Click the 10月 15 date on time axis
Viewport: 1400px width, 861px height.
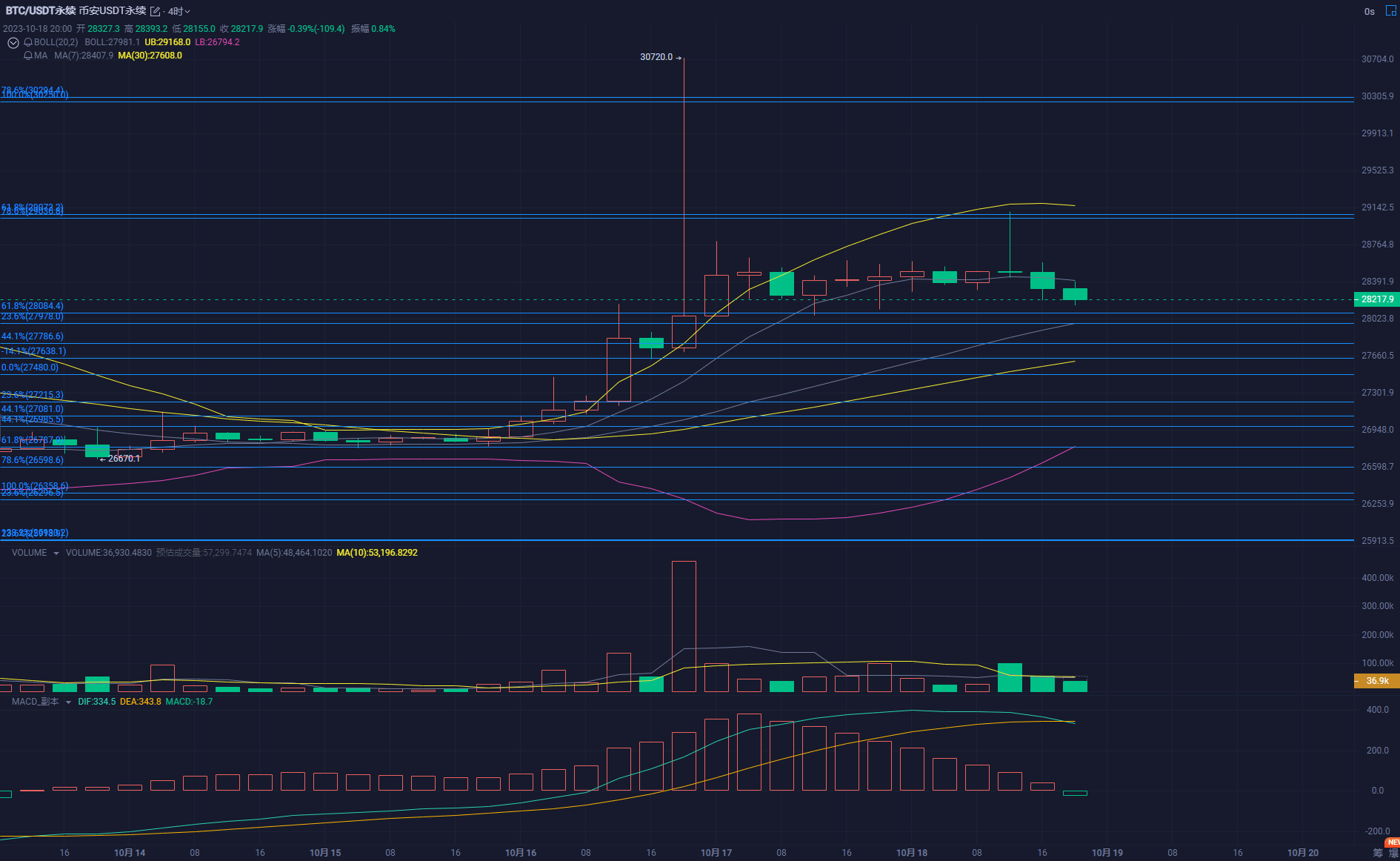pos(325,853)
